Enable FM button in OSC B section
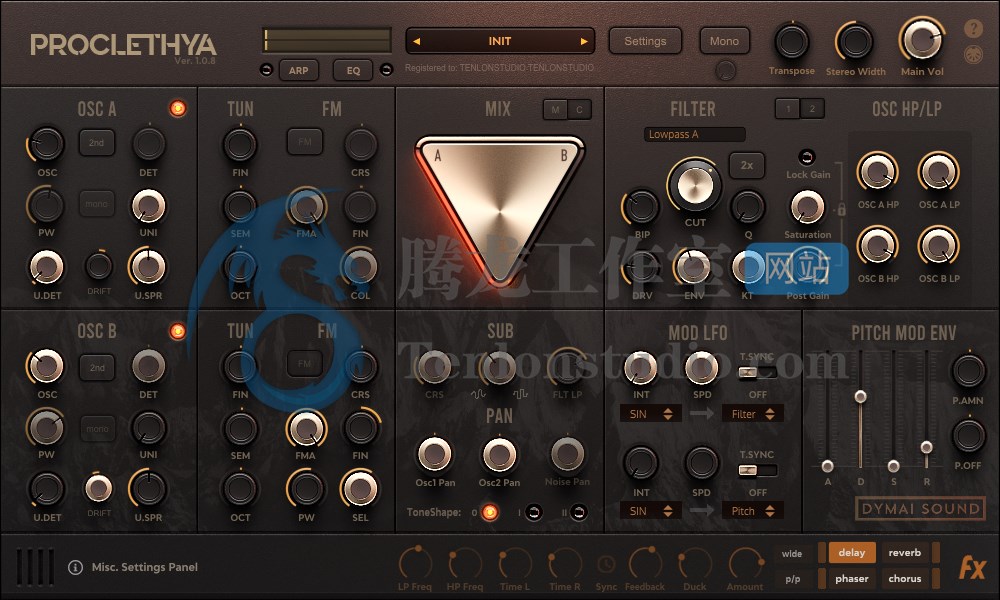This screenshot has width=1000, height=600. 305,363
